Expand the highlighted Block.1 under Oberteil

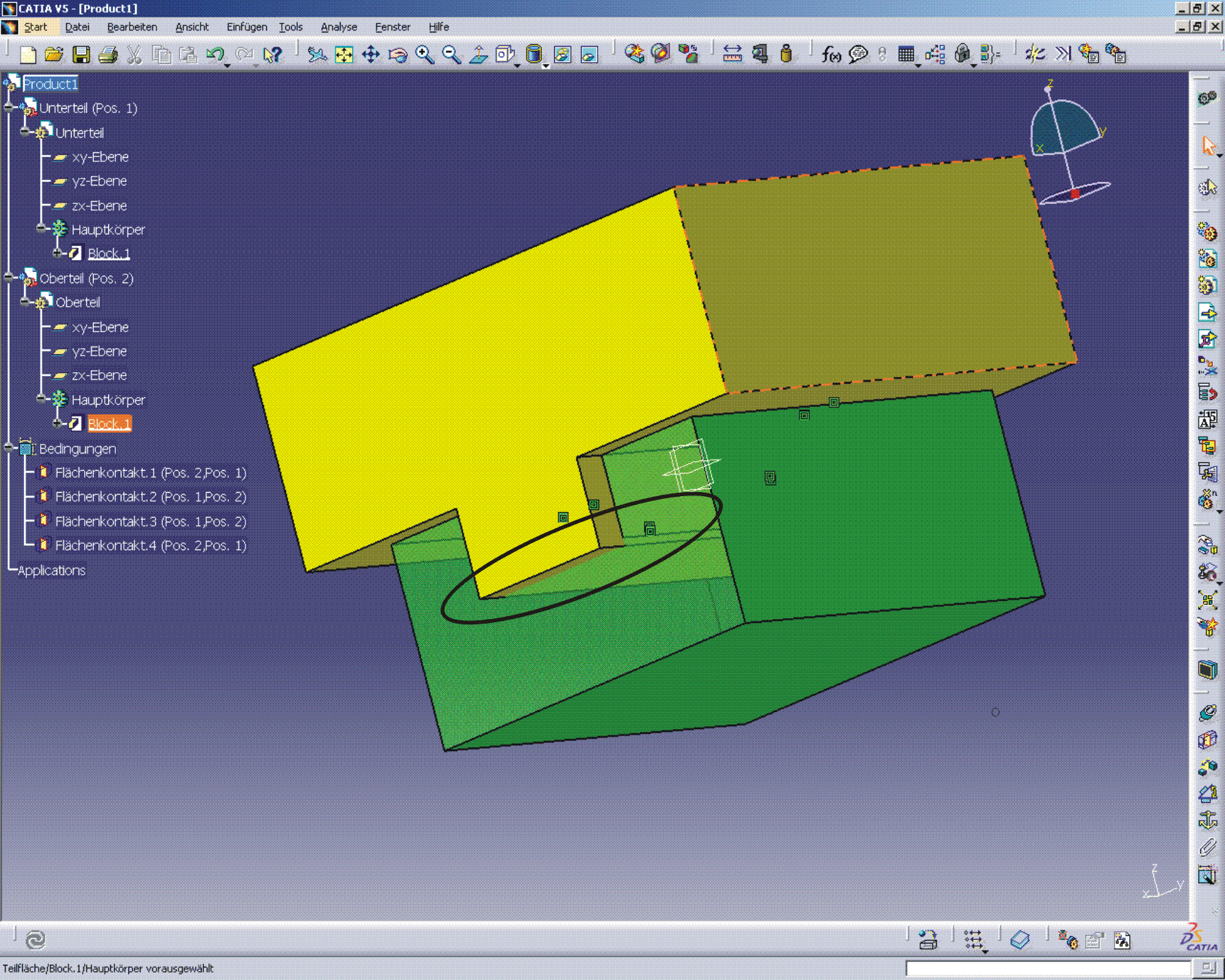tap(58, 423)
